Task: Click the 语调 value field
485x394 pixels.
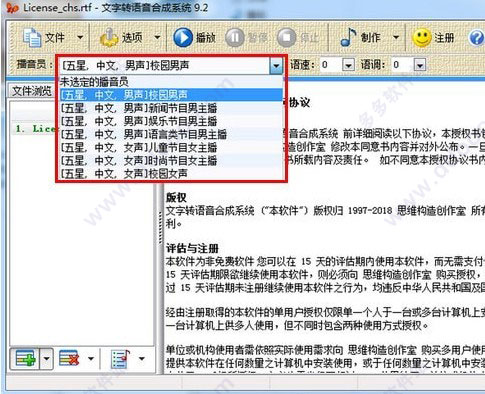Action: click(402, 65)
